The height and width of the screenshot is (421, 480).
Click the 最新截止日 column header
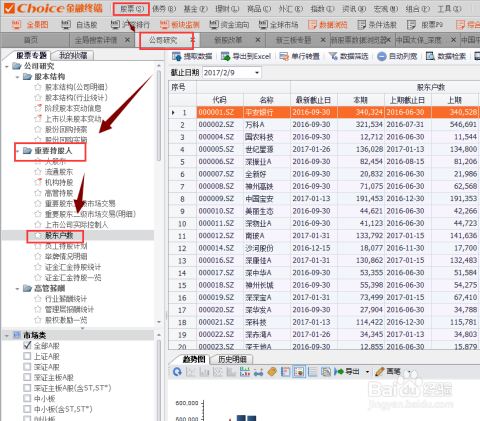pos(314,100)
